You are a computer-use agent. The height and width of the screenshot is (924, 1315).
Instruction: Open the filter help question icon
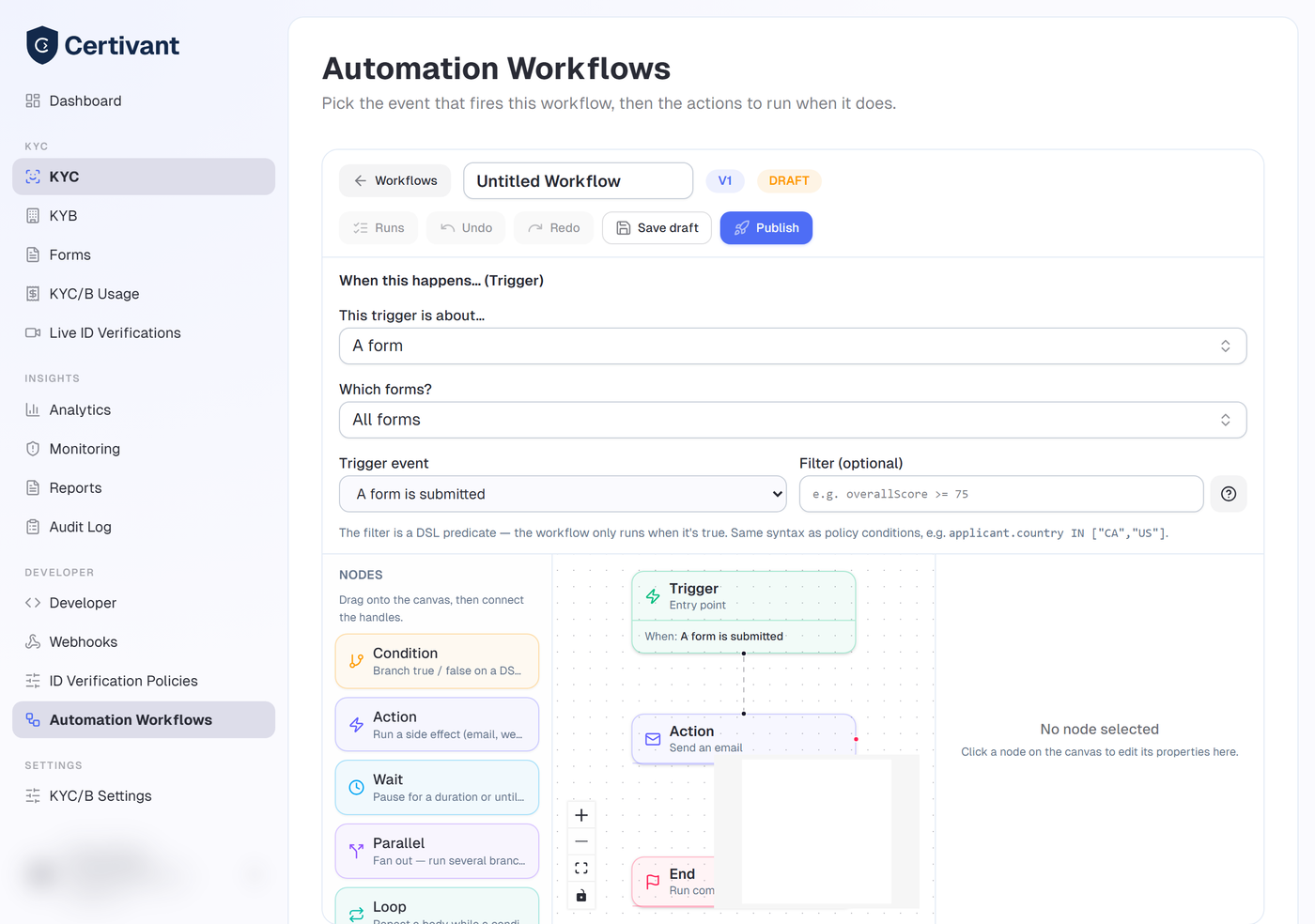click(1229, 494)
